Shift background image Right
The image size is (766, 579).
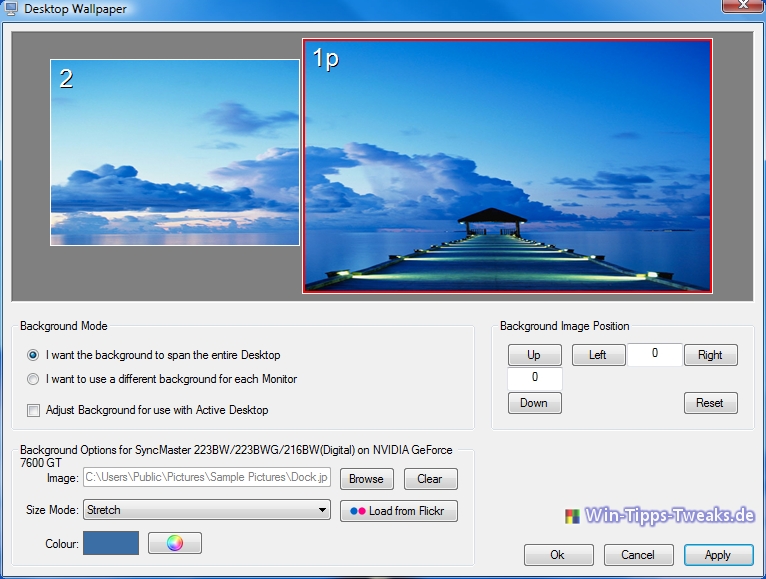711,355
